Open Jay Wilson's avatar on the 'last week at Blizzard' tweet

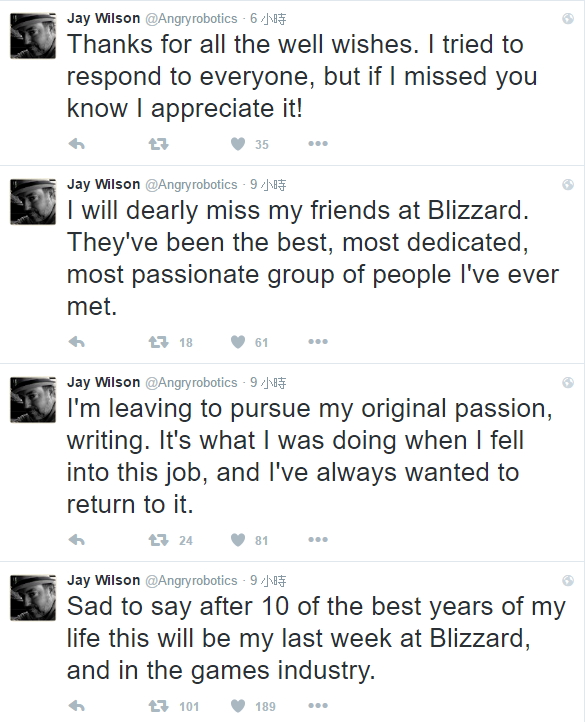(x=33, y=597)
